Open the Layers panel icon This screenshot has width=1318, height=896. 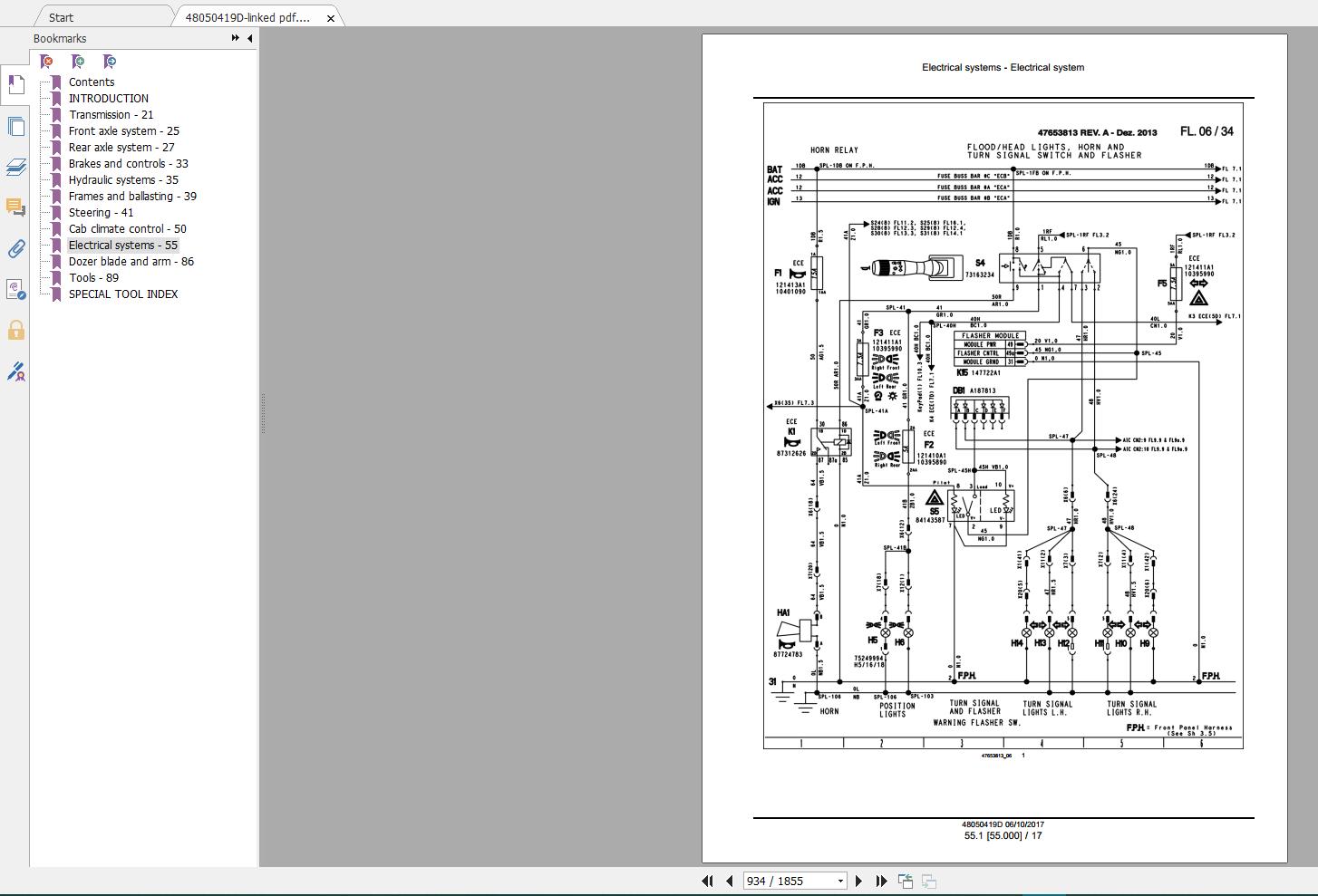tap(15, 167)
